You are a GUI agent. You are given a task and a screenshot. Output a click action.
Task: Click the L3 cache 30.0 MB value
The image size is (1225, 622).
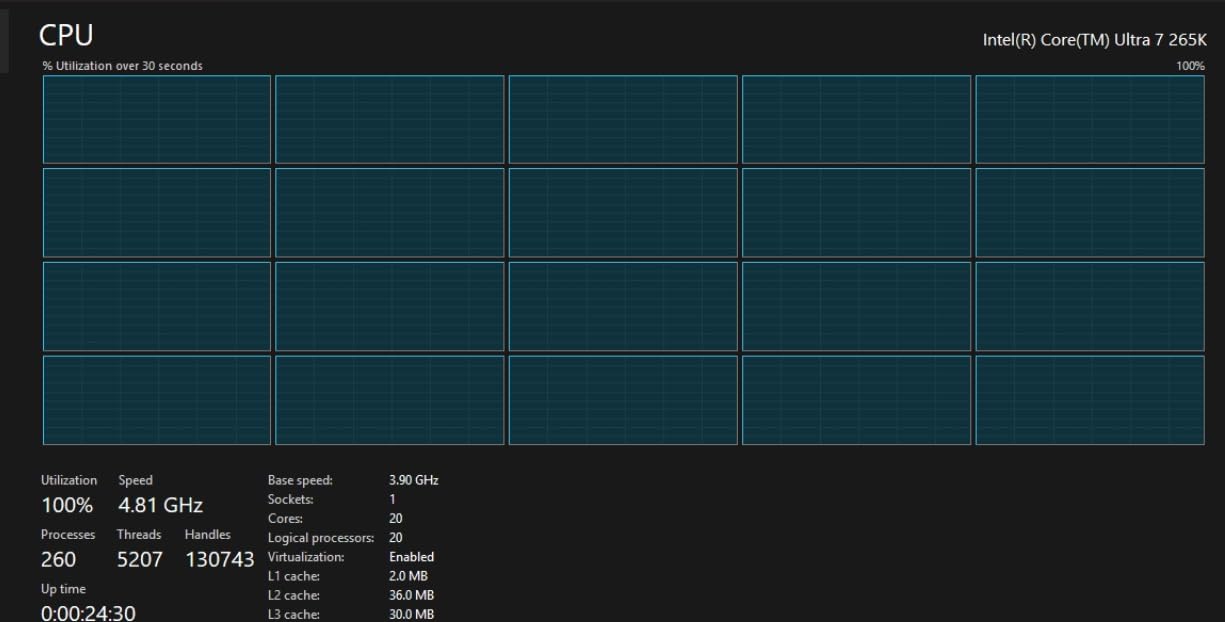411,614
